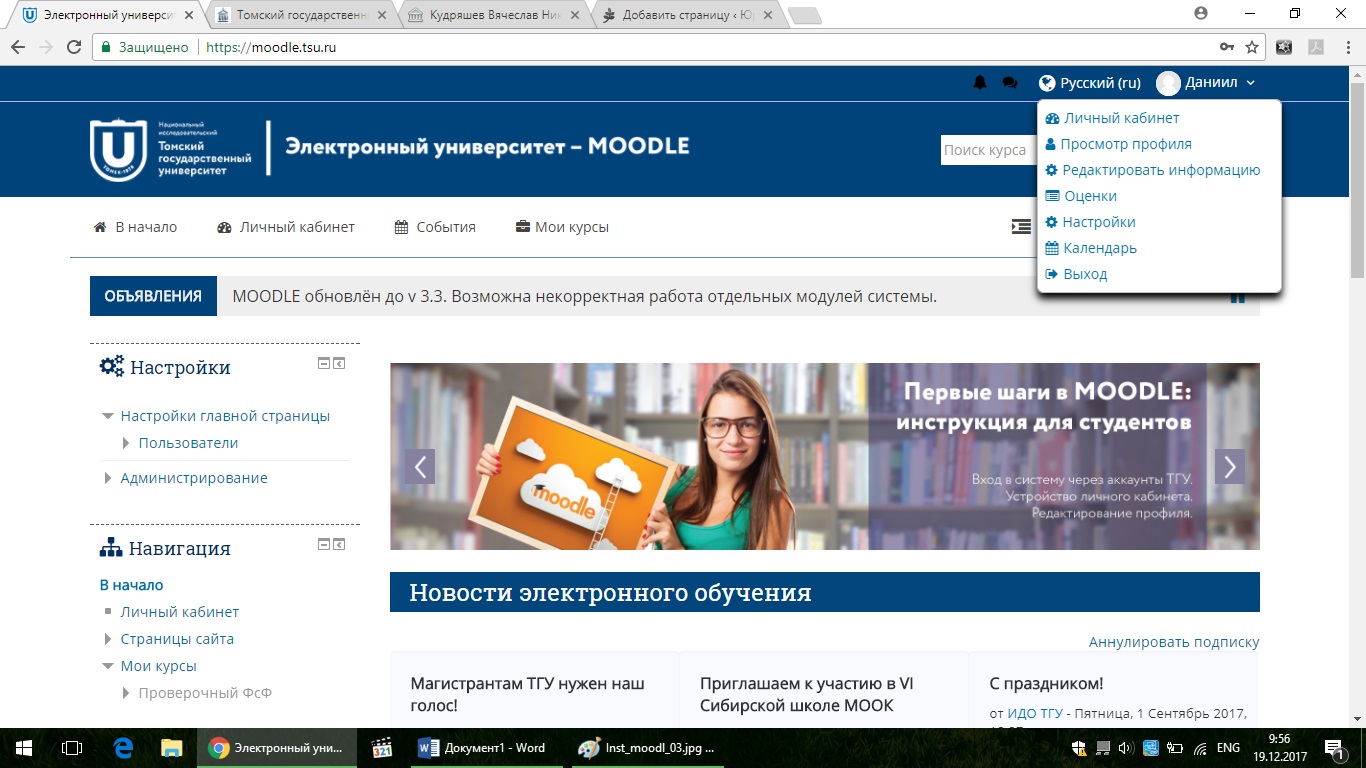
Task: Open the notifications bell icon
Action: tap(980, 83)
